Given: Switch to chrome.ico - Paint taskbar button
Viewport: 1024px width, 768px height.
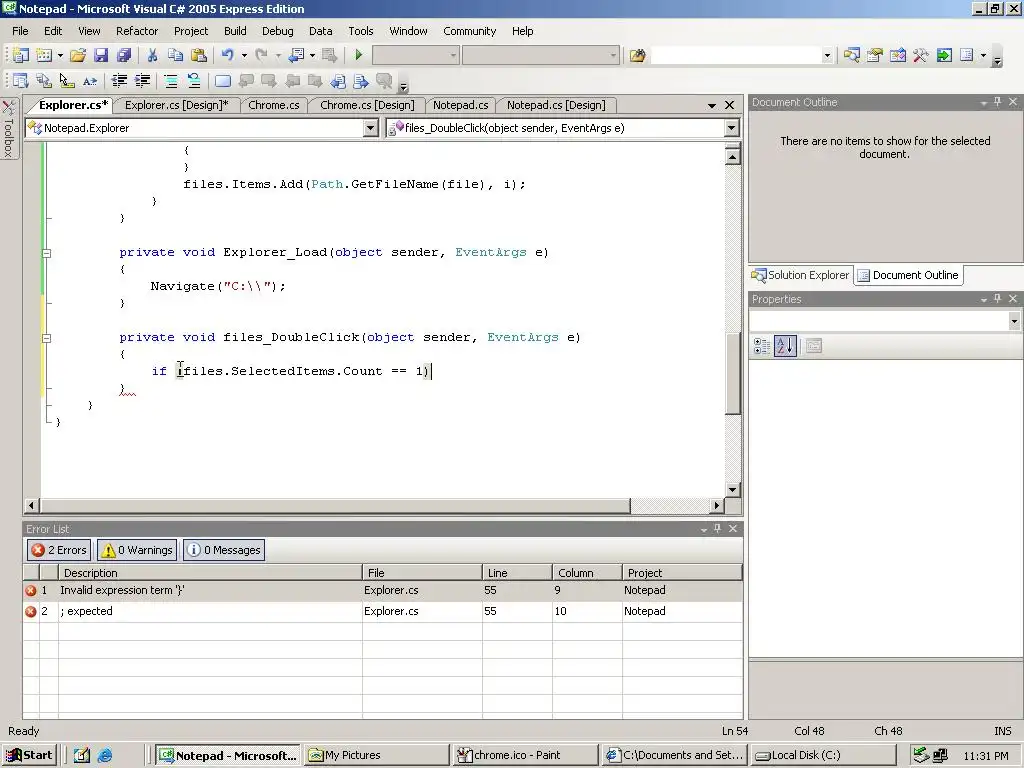Looking at the screenshot, I should (524, 755).
